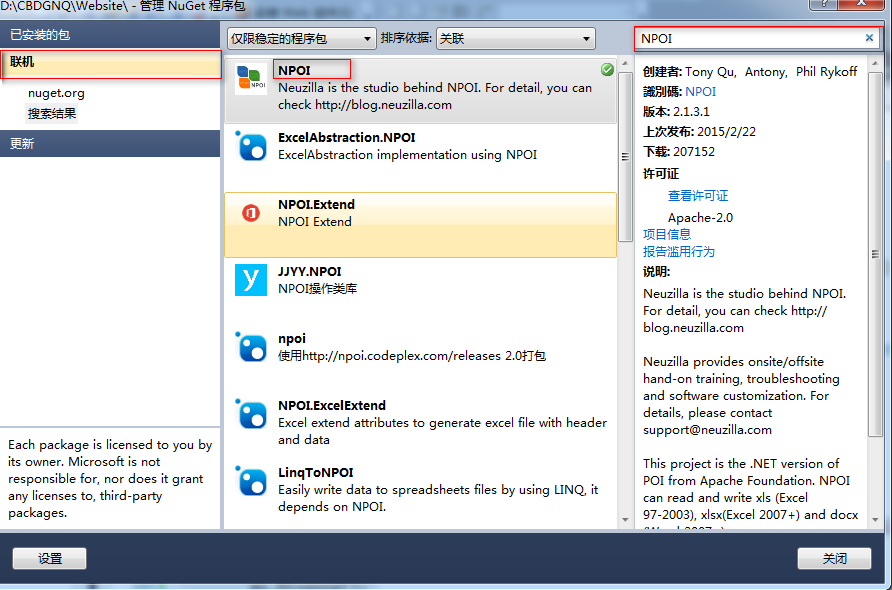Select the ExcelAbstraction.NPOI package row

click(420, 158)
